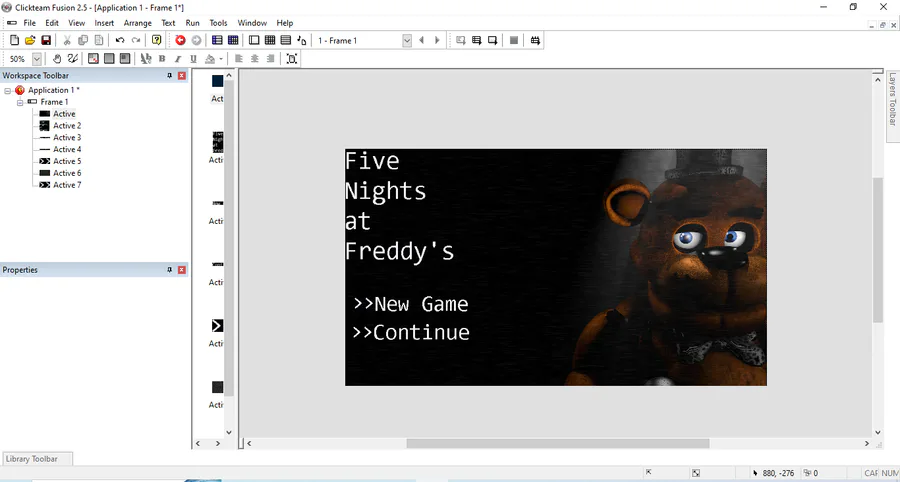Open the Window menu
This screenshot has height=482, width=900.
[x=252, y=23]
